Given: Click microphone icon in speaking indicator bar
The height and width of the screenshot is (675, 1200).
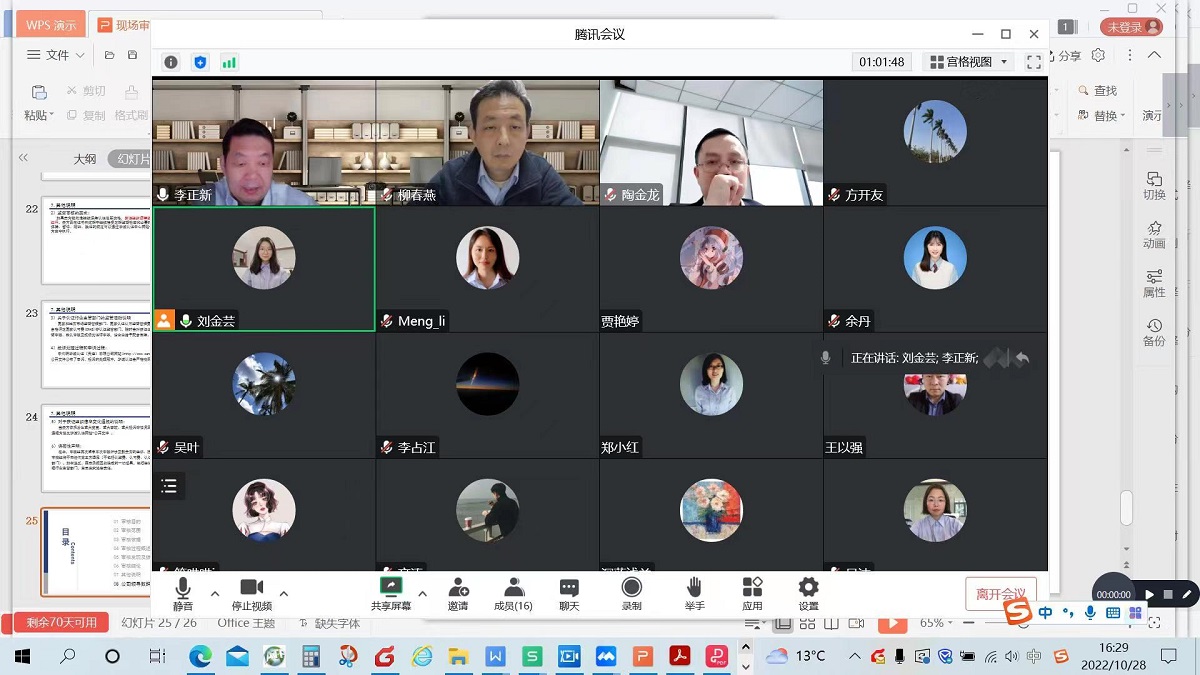Looking at the screenshot, I should click(825, 358).
